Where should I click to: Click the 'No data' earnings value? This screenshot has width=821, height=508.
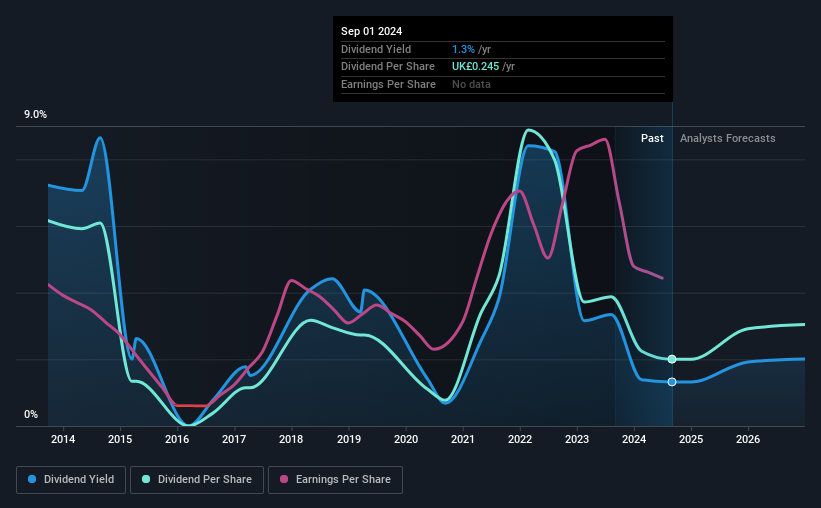click(471, 84)
